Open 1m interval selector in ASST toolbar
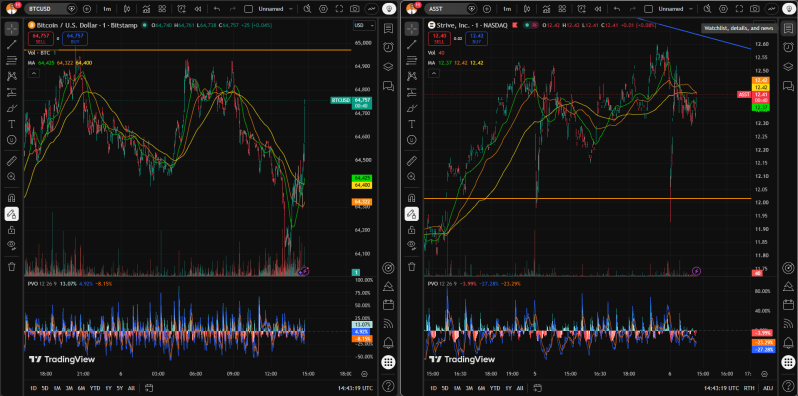Viewport: 798px width, 396px height. 506,9
